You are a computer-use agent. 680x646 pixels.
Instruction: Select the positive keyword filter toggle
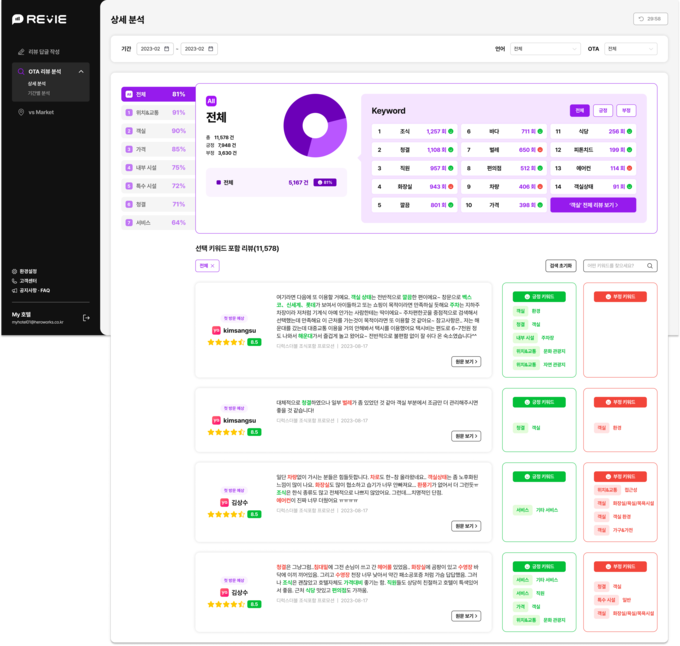[x=603, y=111]
